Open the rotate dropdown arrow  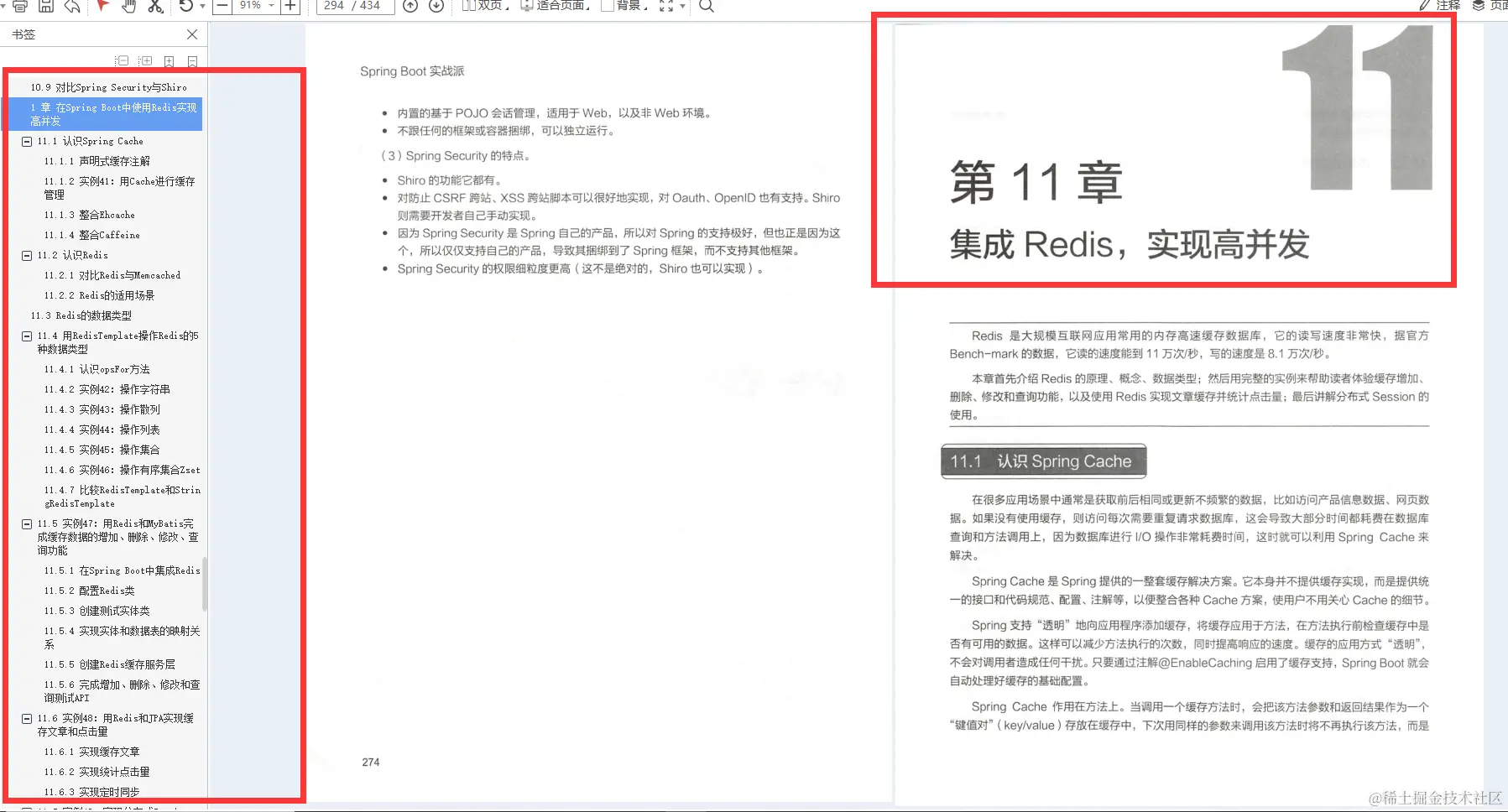click(202, 7)
